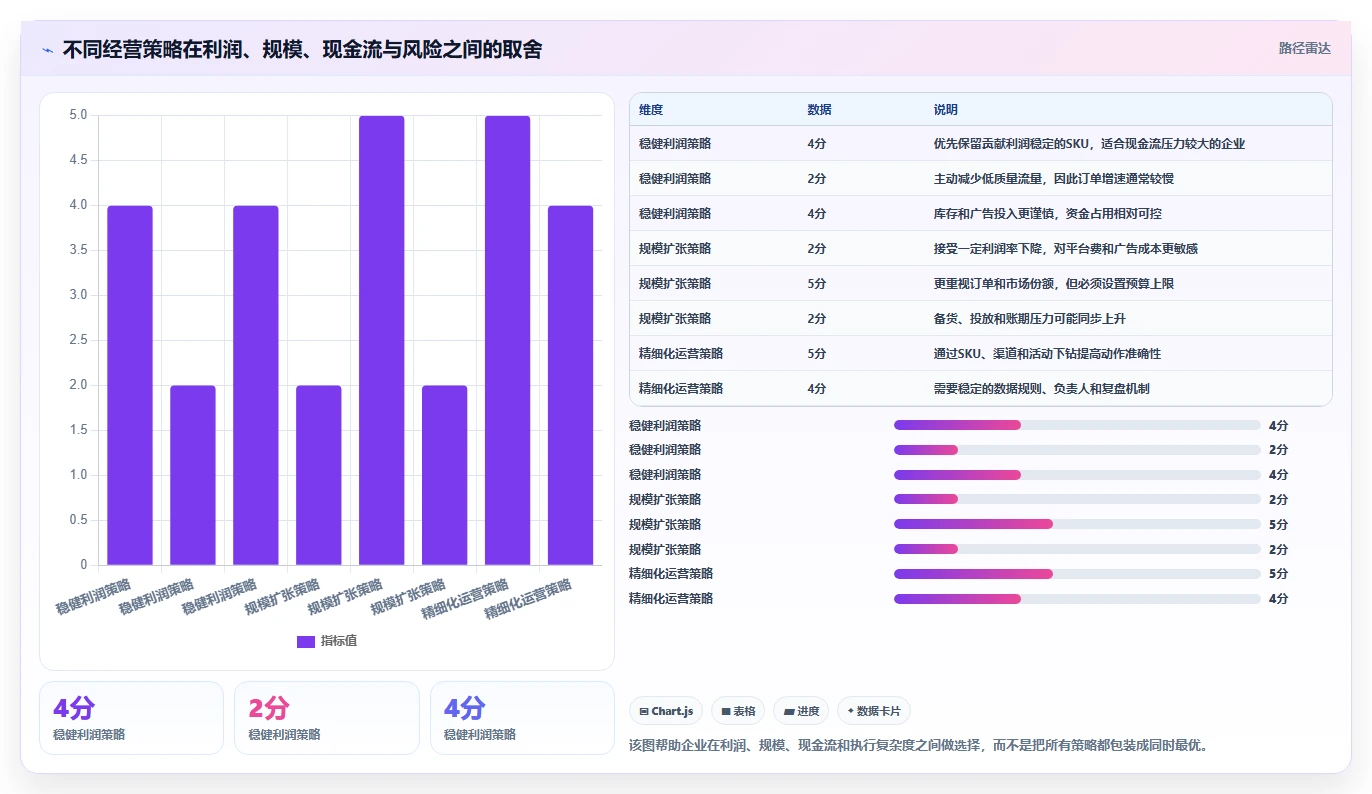The height and width of the screenshot is (794, 1372).
Task: Click 5分 in the 更重视订单和市场份额 row
Action: coord(816,284)
